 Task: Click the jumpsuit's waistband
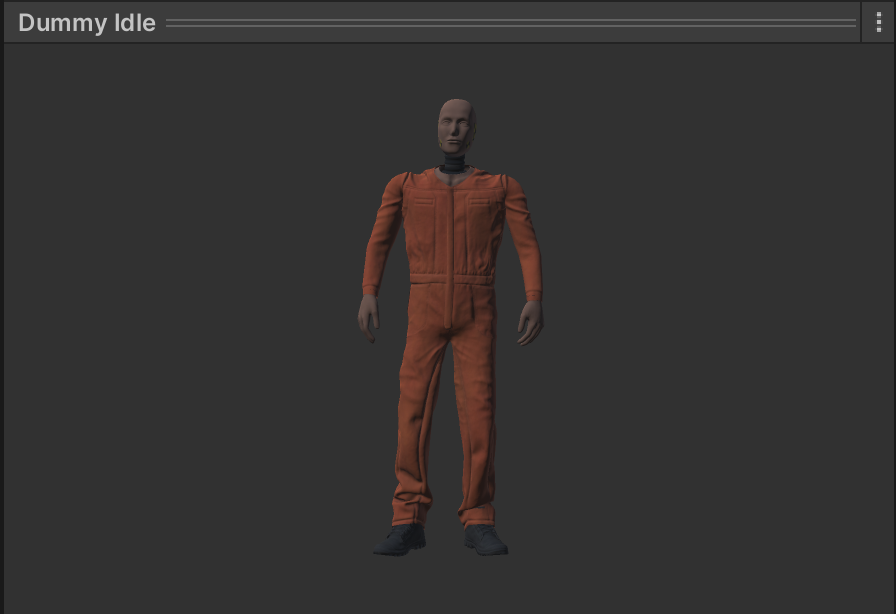coord(452,281)
